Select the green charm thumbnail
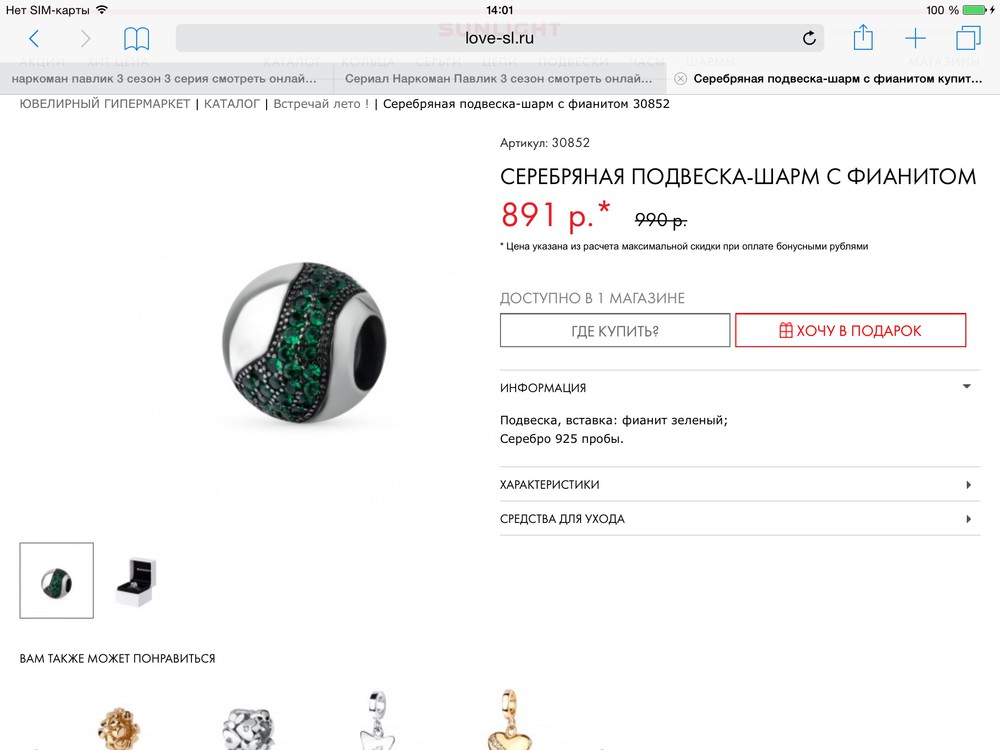The image size is (1000, 750). (x=57, y=580)
